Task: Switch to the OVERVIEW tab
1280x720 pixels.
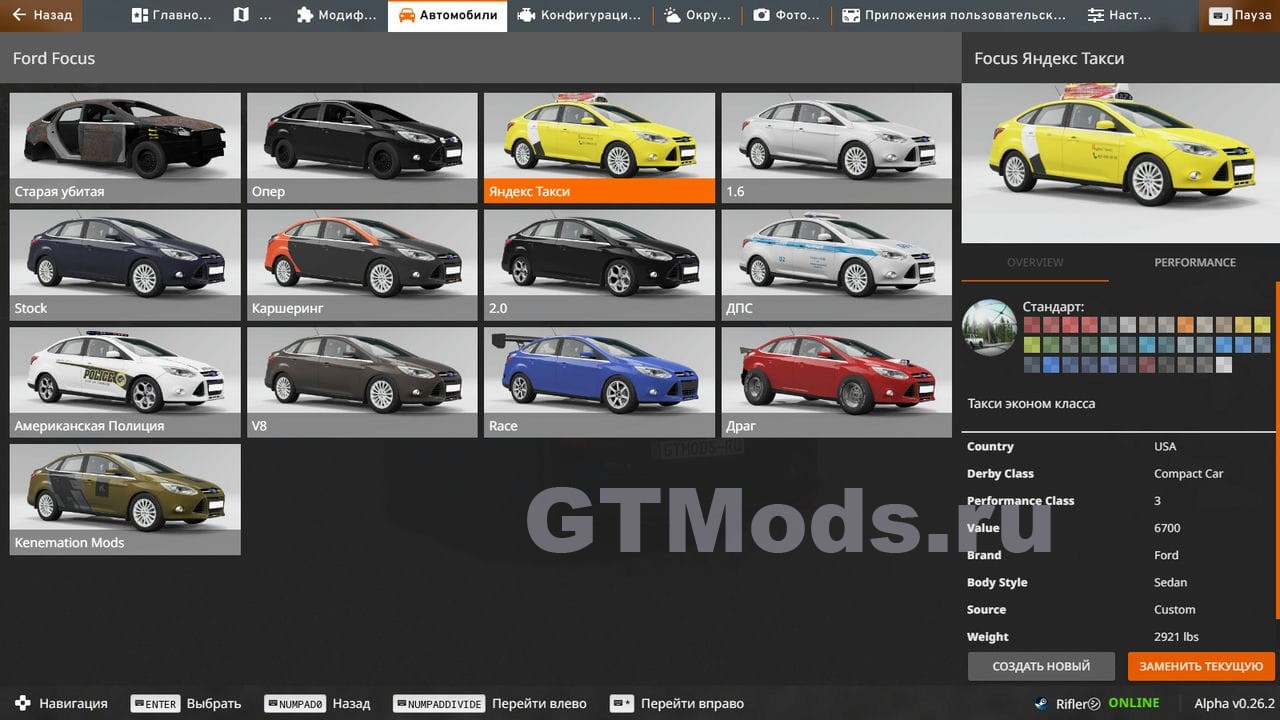Action: pyautogui.click(x=1035, y=262)
